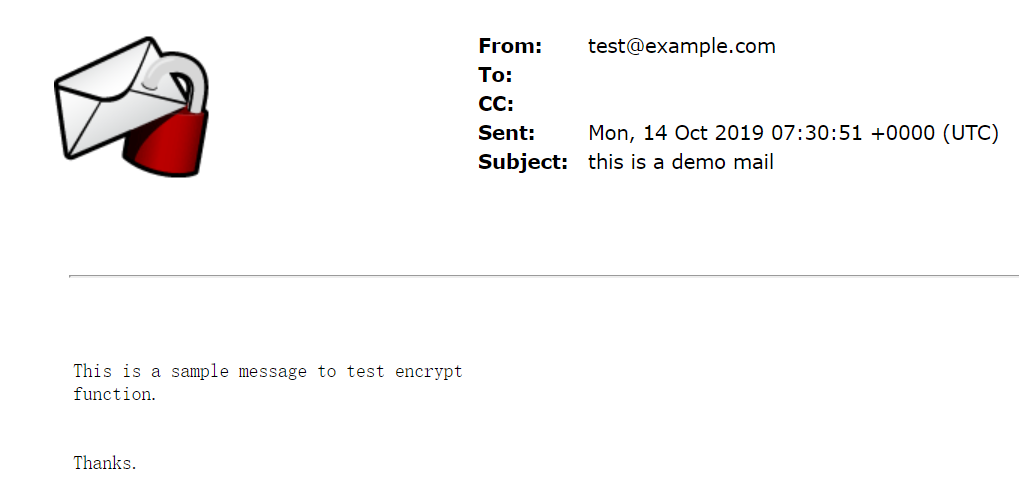Open the test@example.com sender address
Screen dimensions: 1019x489
coord(681,46)
